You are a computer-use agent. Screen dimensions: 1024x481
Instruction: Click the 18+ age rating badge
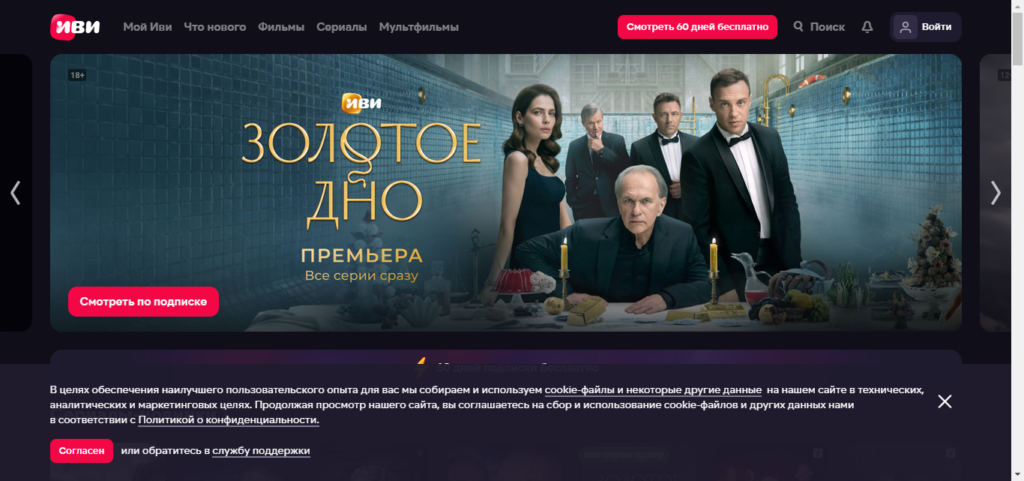point(77,75)
